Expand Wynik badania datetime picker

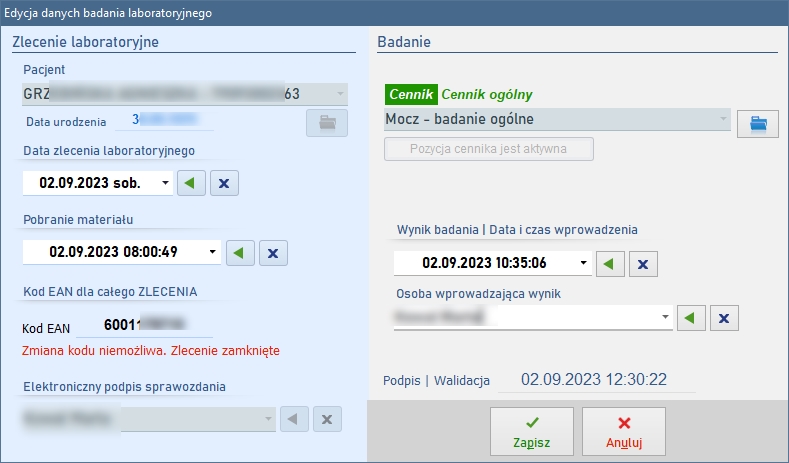583,264
